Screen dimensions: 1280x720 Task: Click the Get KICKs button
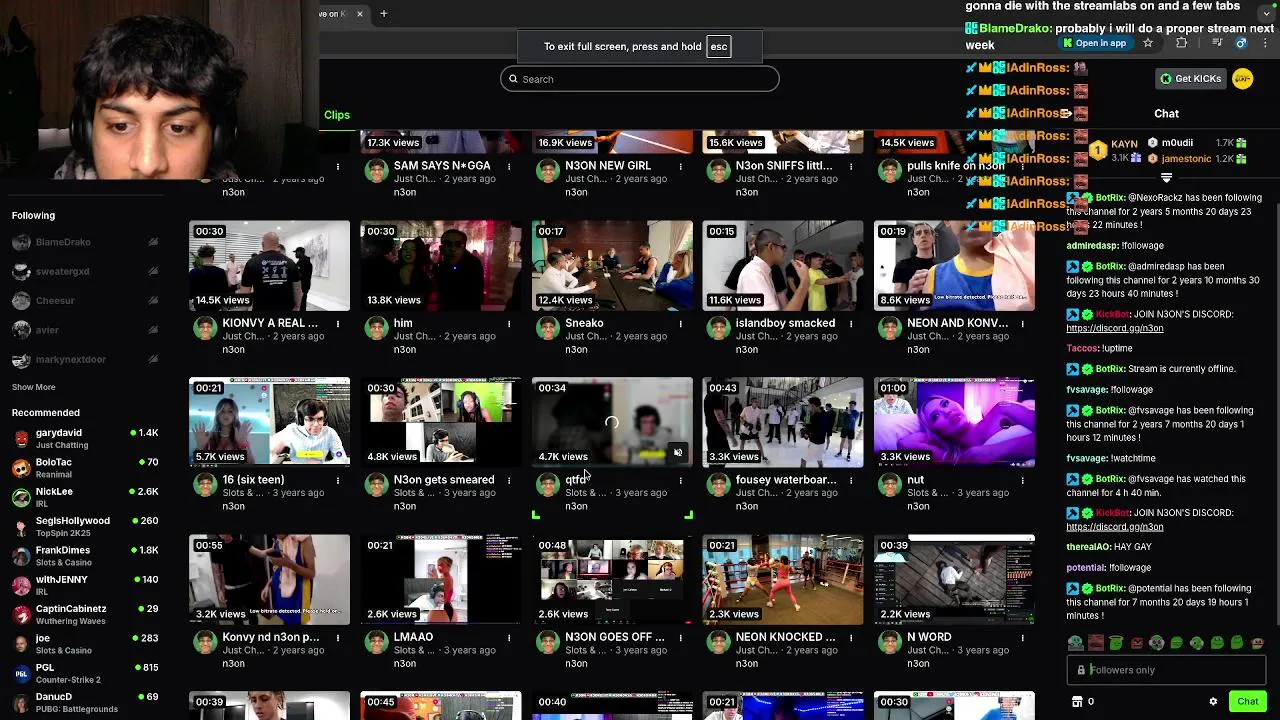pos(1189,79)
